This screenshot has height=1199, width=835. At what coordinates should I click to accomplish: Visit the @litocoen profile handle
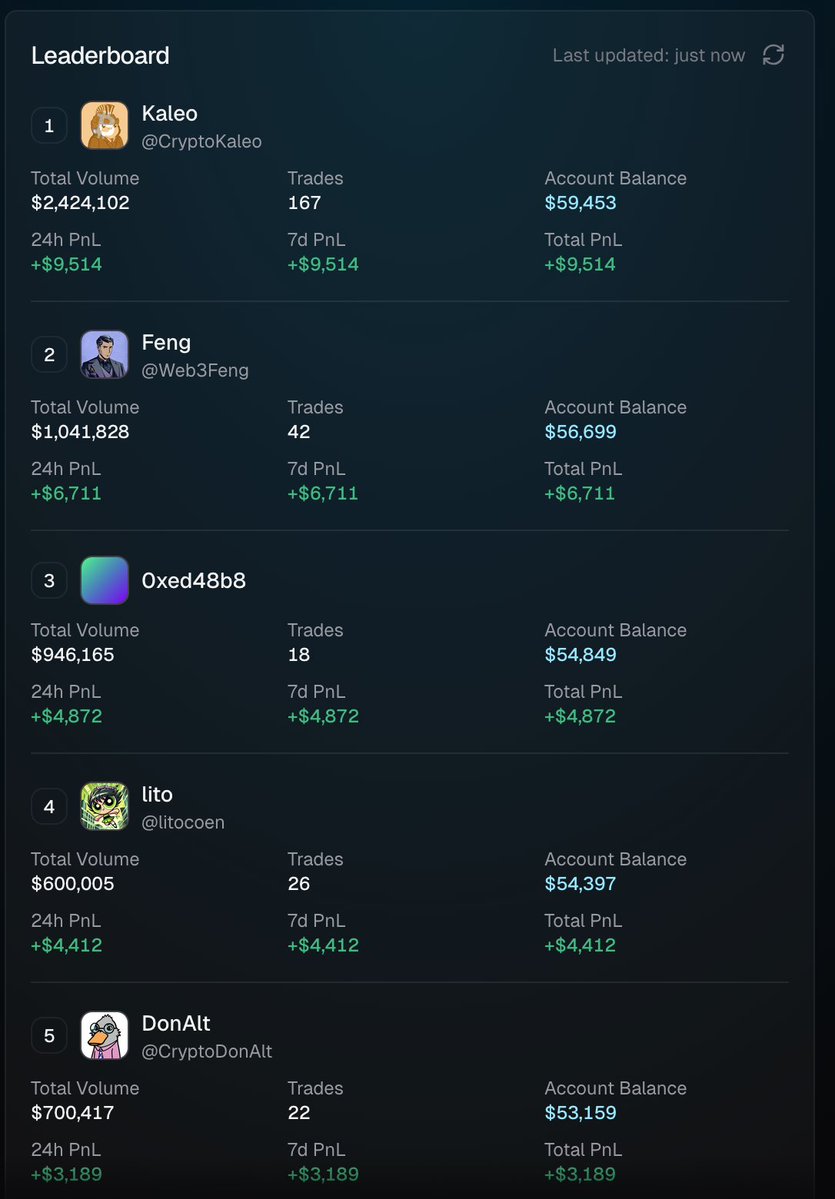(x=183, y=823)
